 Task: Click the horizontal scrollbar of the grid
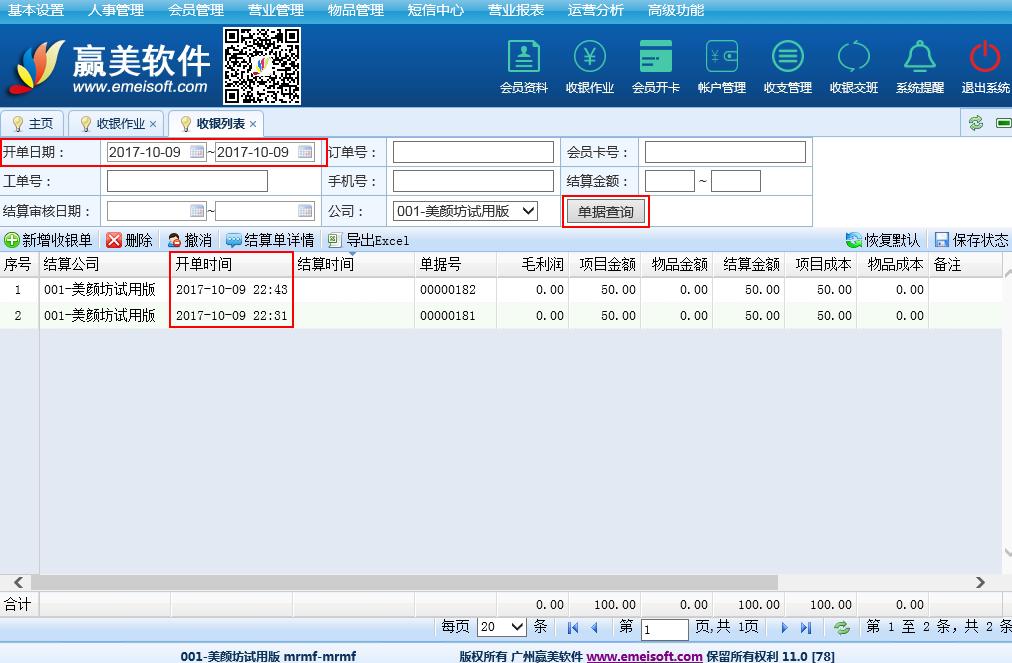coord(400,582)
